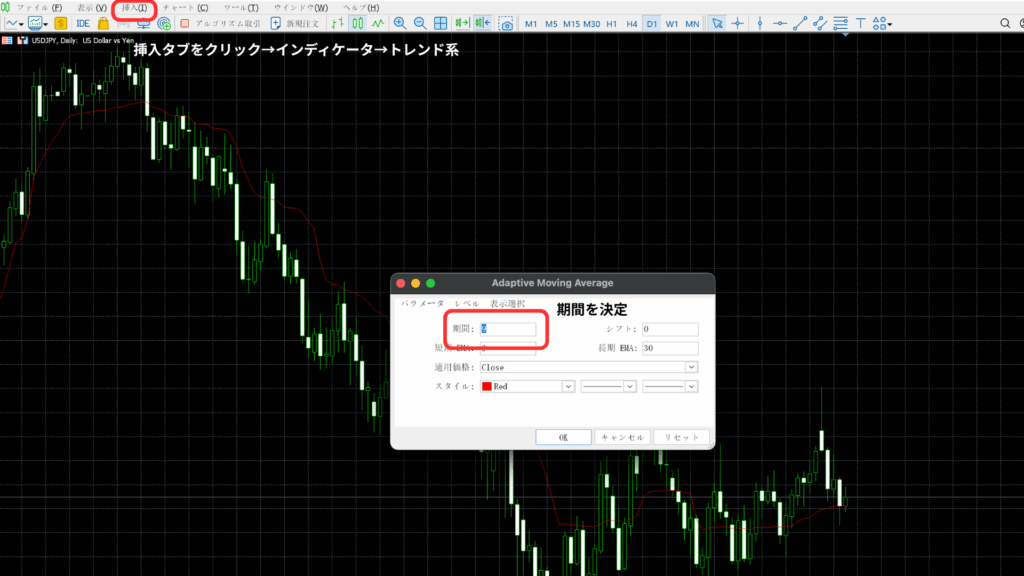Open the 挿入 menu
The image size is (1024, 576).
[x=133, y=8]
